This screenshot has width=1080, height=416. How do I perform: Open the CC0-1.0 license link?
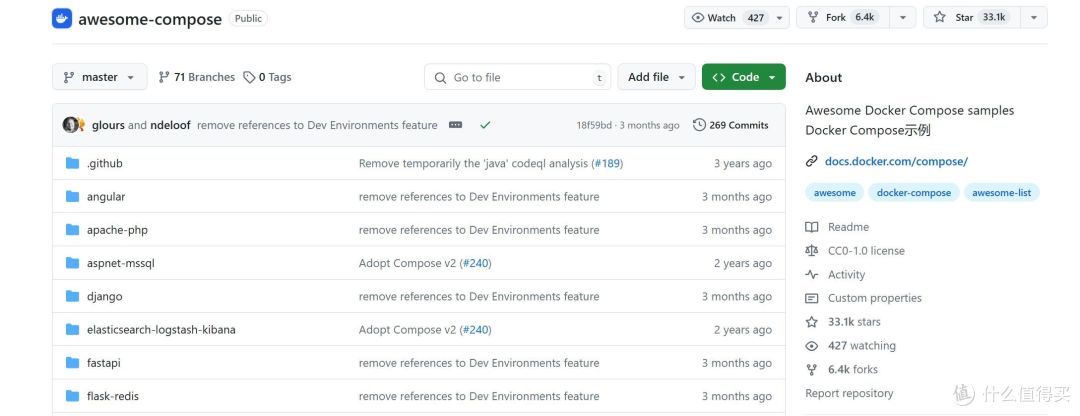(866, 251)
